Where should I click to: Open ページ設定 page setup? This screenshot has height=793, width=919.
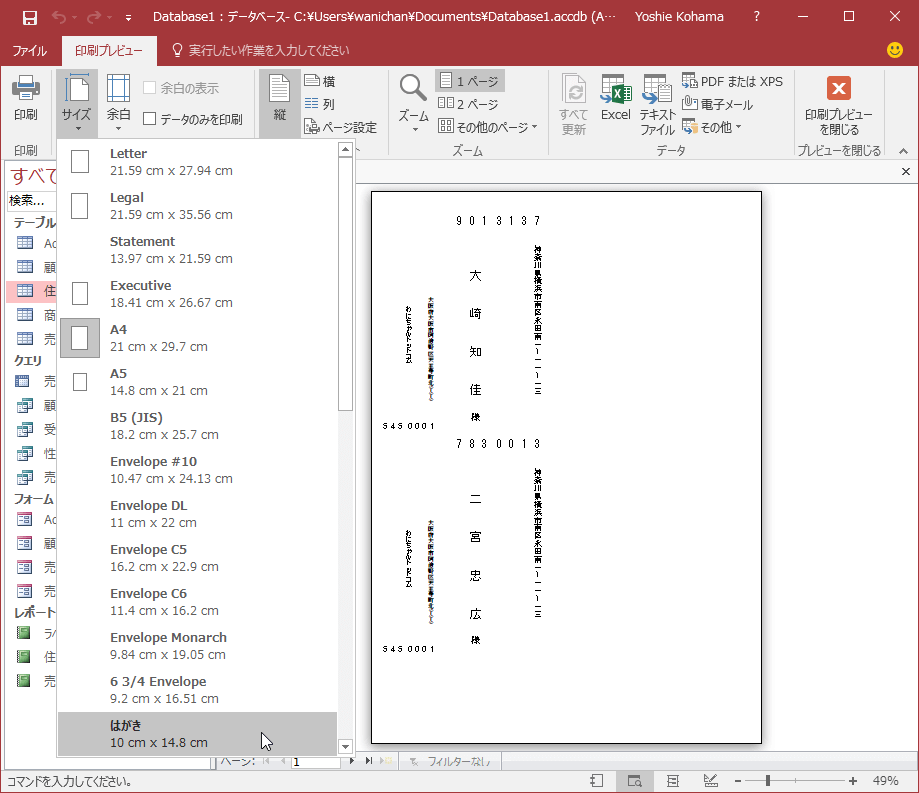[341, 127]
